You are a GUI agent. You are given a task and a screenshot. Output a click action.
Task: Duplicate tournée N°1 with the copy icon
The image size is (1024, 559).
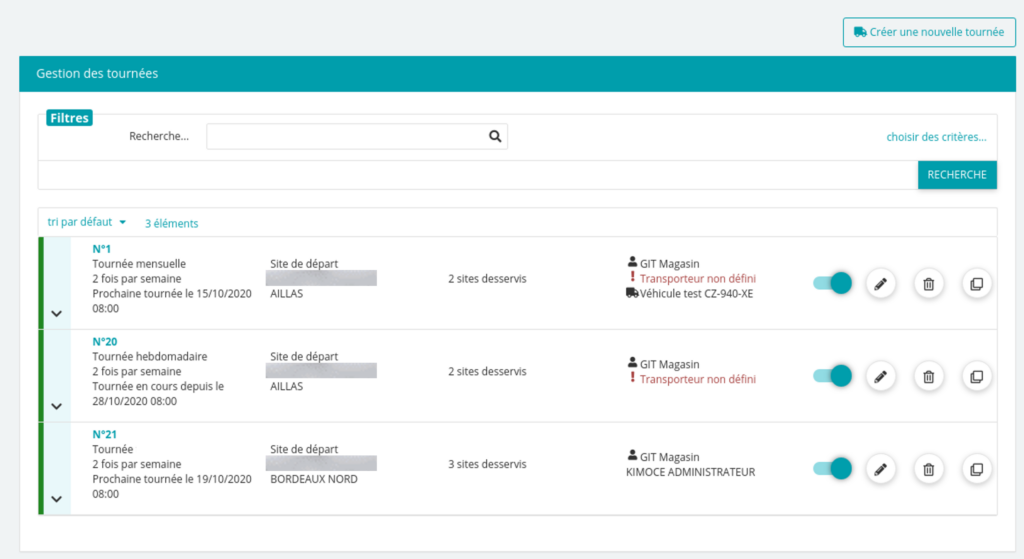[977, 284]
